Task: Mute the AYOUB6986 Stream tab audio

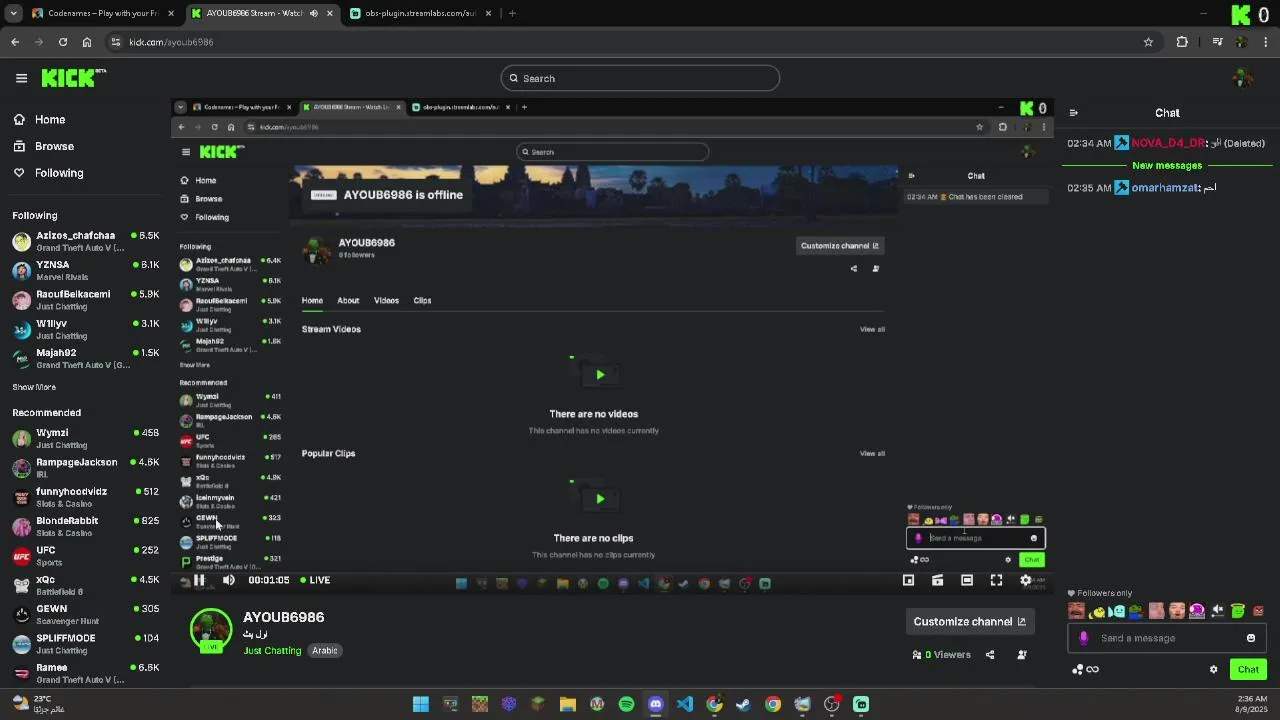Action: coord(313,13)
